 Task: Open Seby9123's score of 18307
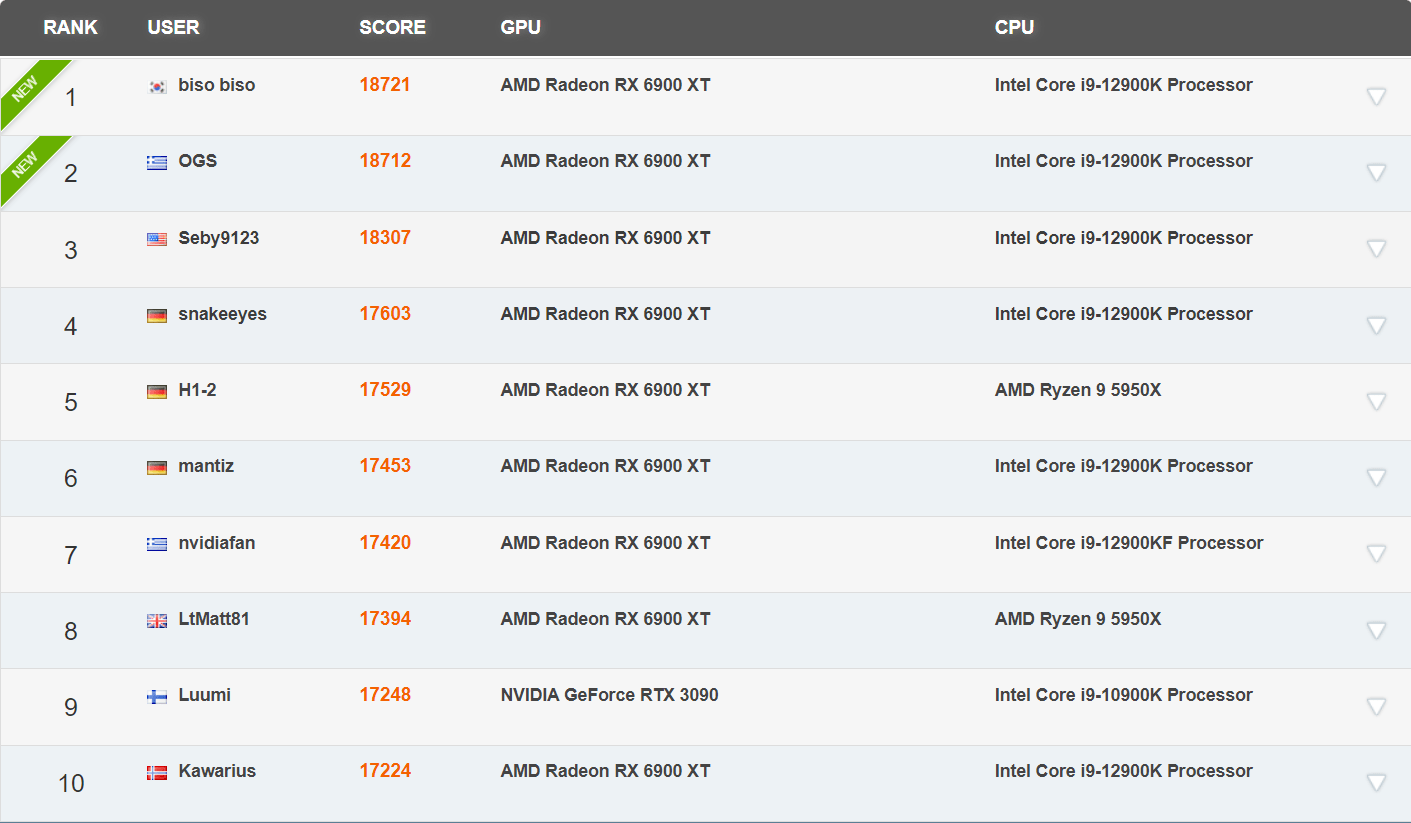[385, 238]
